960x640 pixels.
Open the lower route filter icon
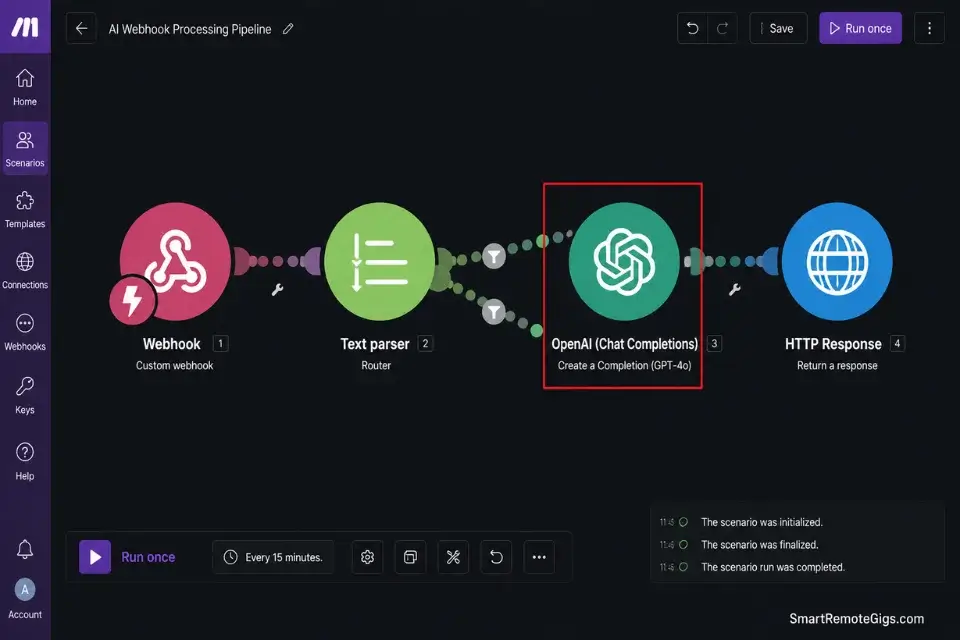pyautogui.click(x=493, y=312)
